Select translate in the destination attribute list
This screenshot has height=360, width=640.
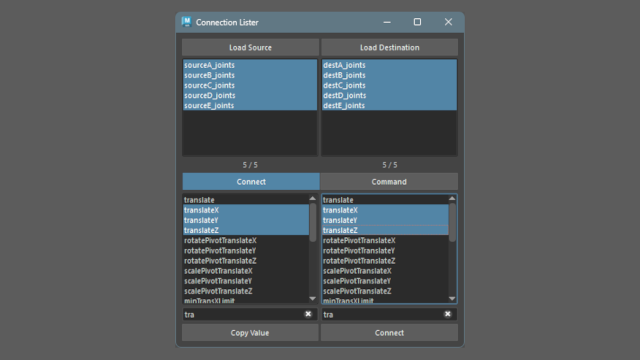[x=385, y=200]
